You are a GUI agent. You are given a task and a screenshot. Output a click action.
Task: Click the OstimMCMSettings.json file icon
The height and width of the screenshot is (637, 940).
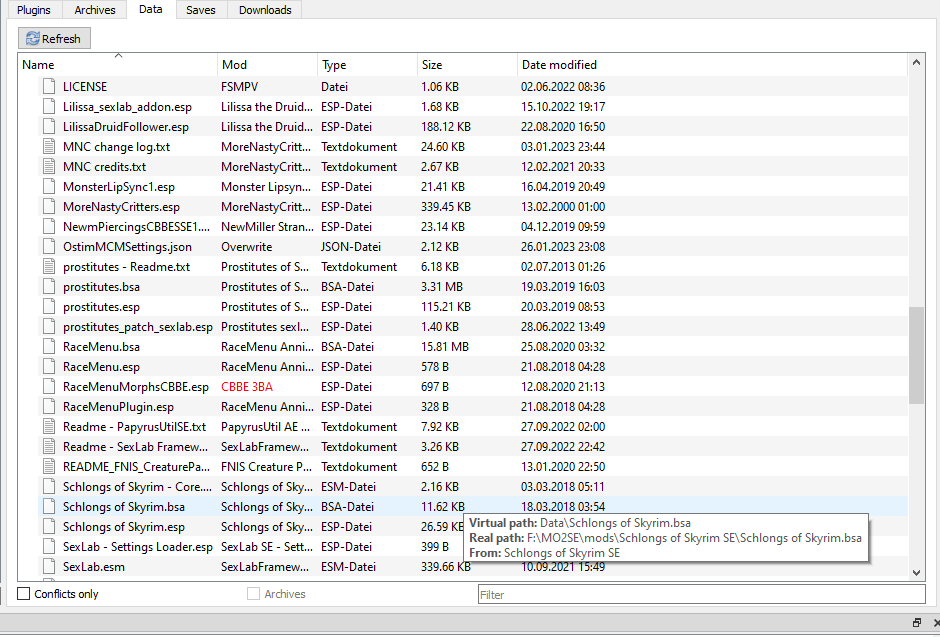click(x=49, y=246)
